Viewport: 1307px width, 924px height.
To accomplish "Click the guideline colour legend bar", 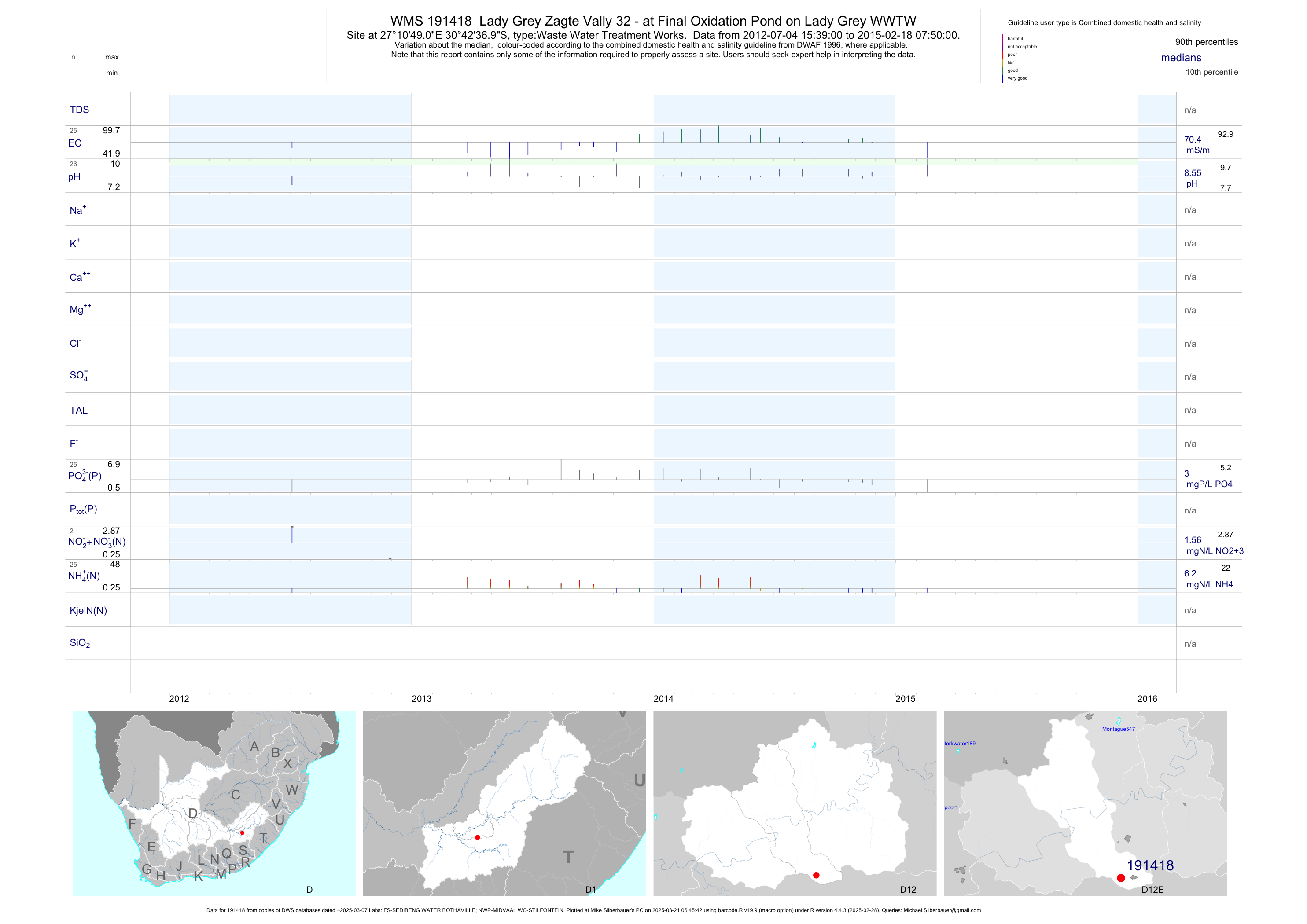I will coord(1002,59).
